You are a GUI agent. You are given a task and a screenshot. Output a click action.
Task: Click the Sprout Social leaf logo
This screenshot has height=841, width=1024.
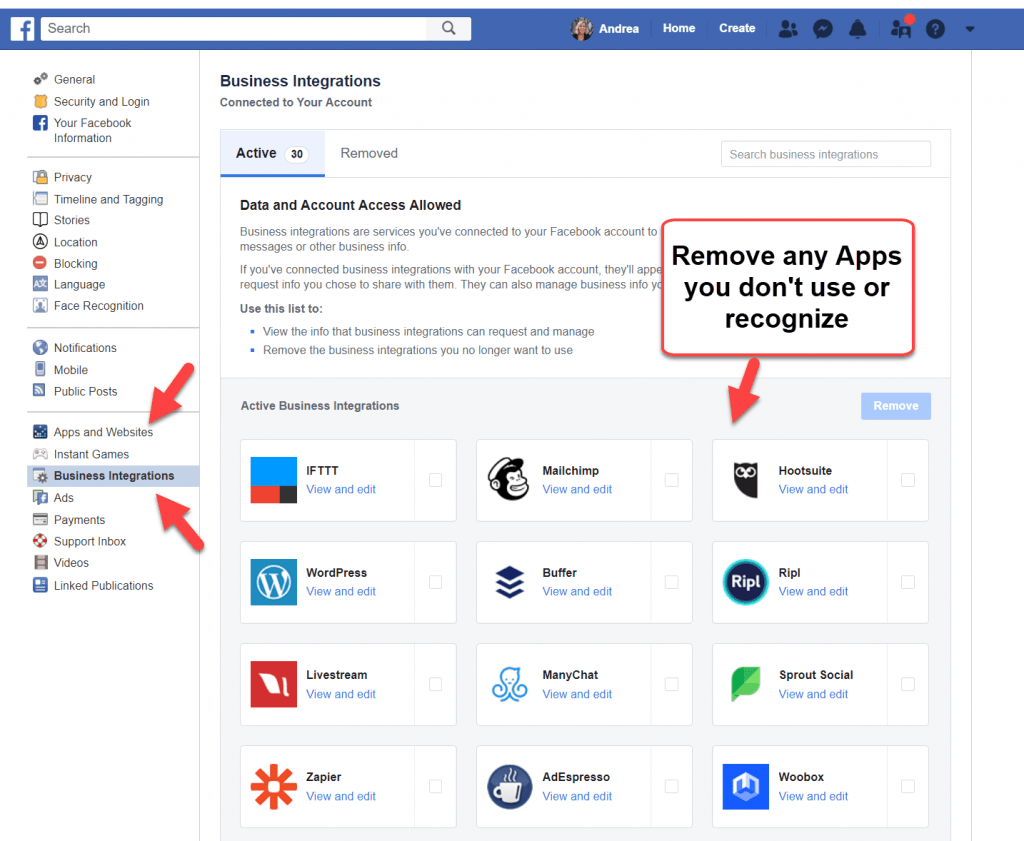click(x=746, y=684)
